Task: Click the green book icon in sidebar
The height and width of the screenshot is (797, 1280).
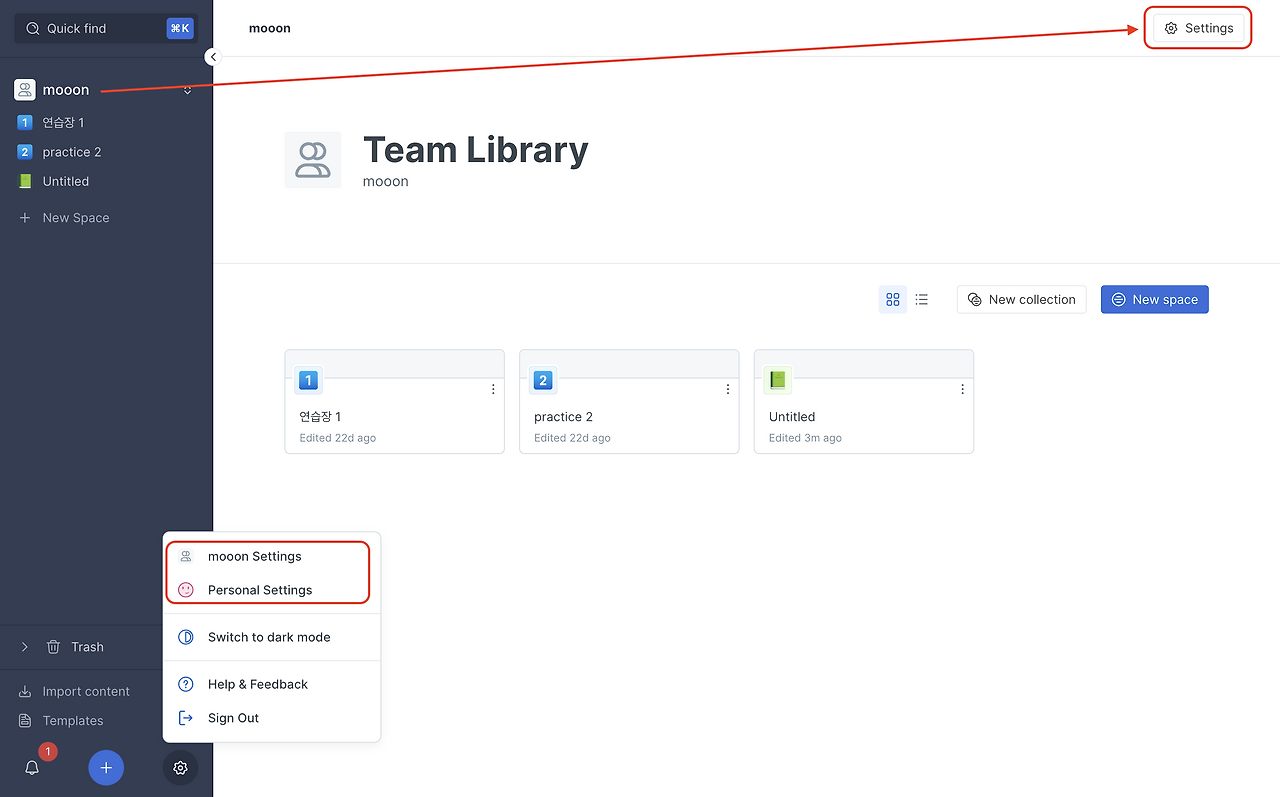Action: coord(25,181)
